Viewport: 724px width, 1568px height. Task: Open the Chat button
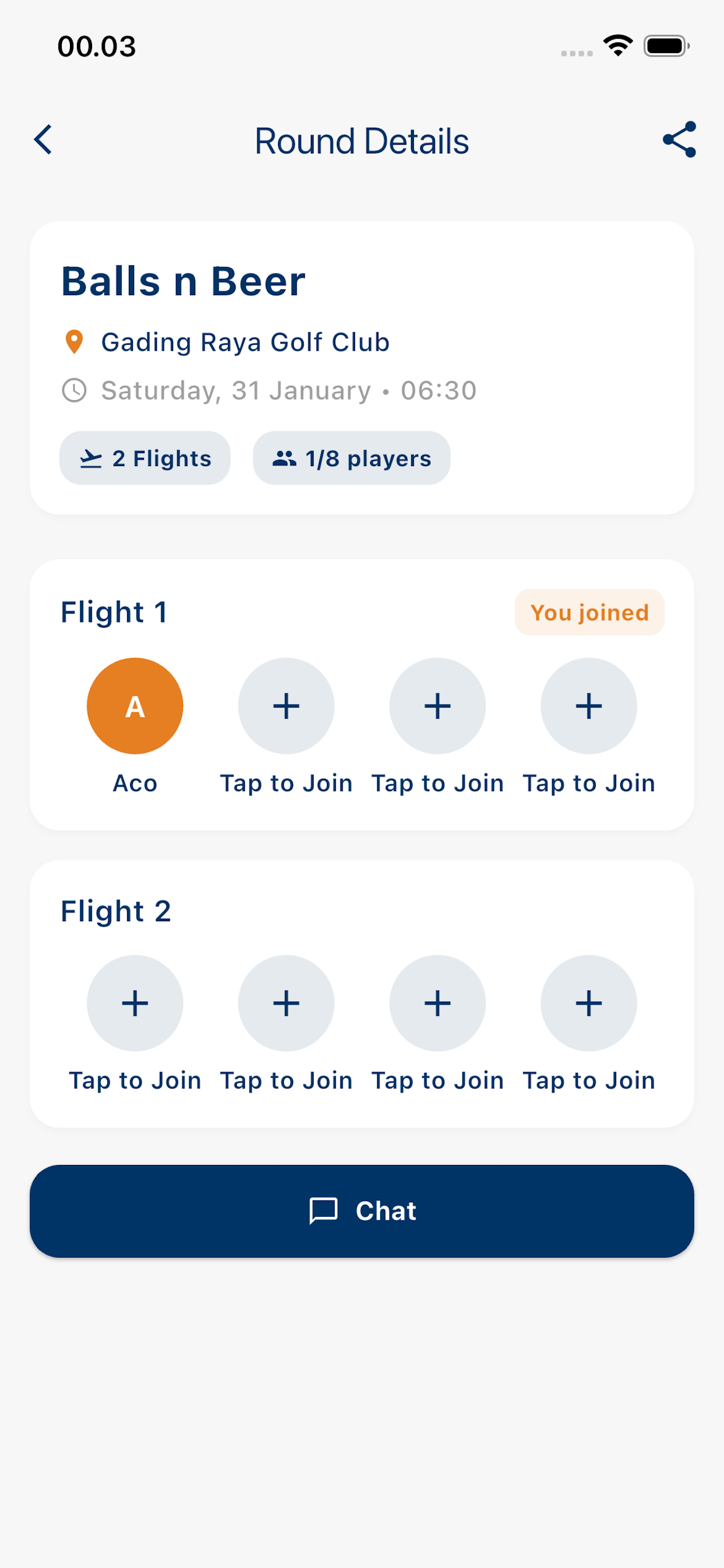(x=362, y=1212)
